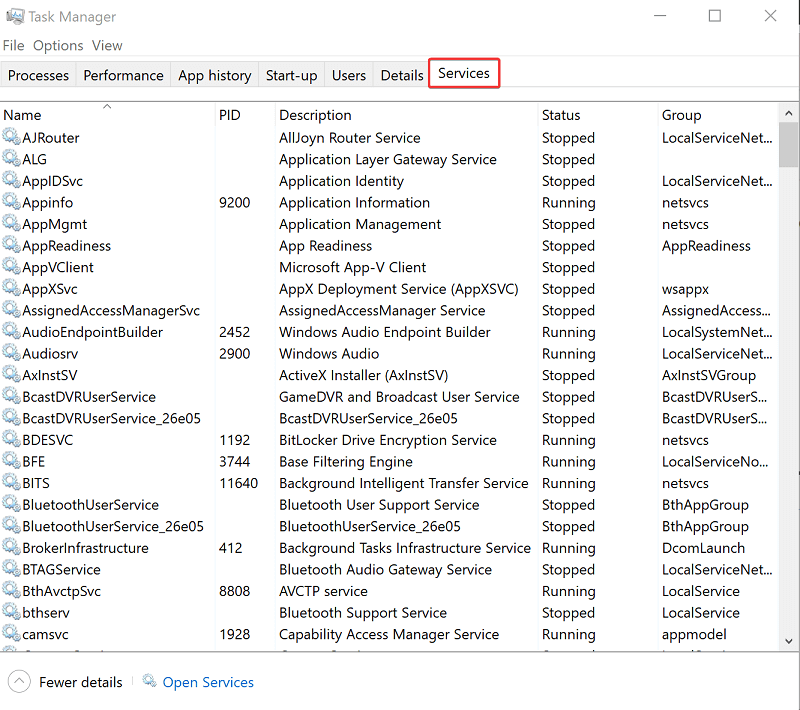Image resolution: width=800 pixels, height=710 pixels.
Task: Open the File menu
Action: tap(13, 45)
